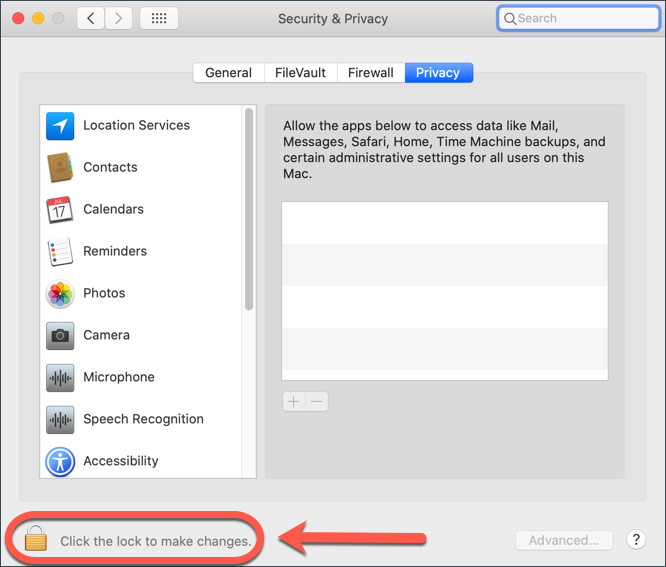666x567 pixels.
Task: Click the Reminders list icon
Action: [60, 251]
